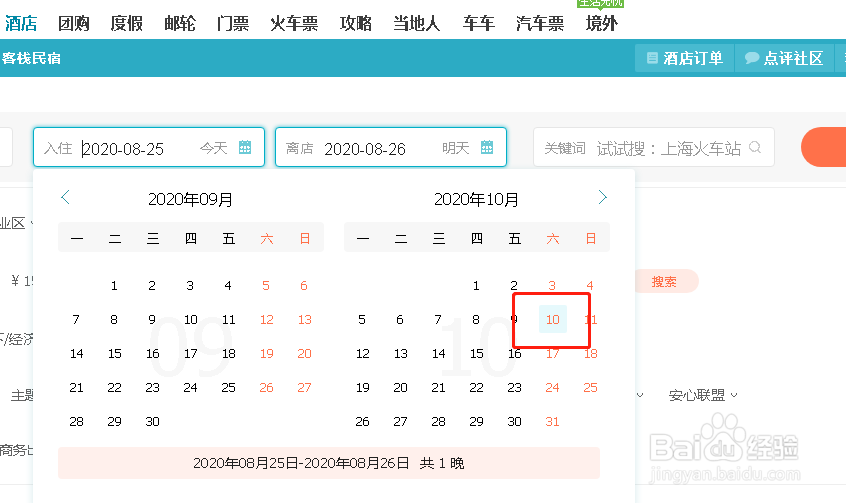Open 点评社区 with the chat icon
The width and height of the screenshot is (846, 503).
784,58
